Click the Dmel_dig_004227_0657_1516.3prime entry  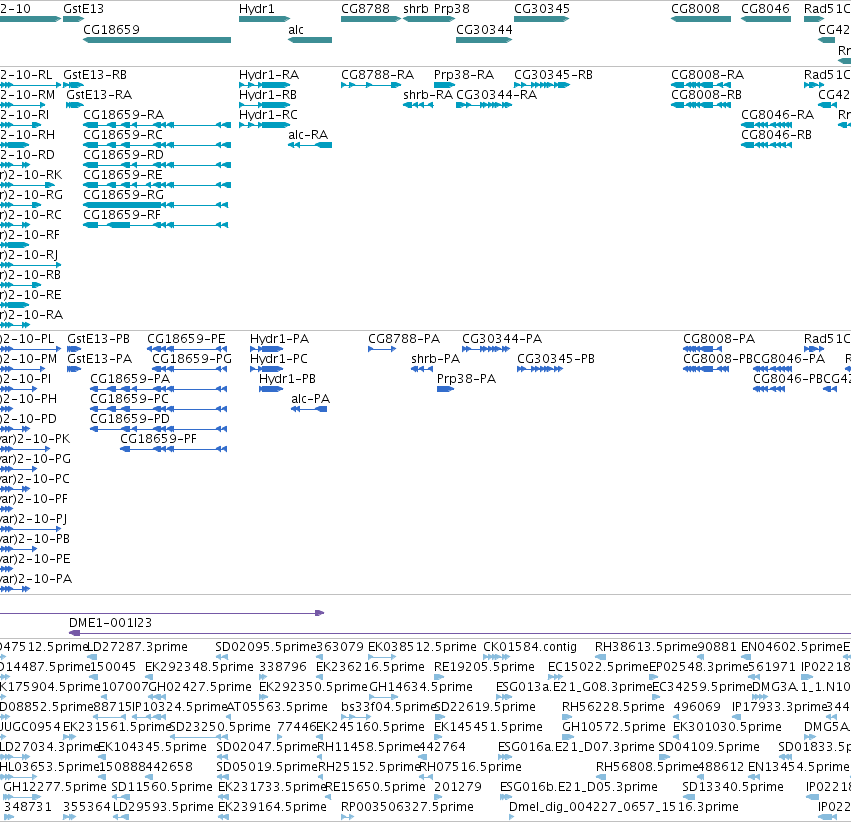pos(511,817)
